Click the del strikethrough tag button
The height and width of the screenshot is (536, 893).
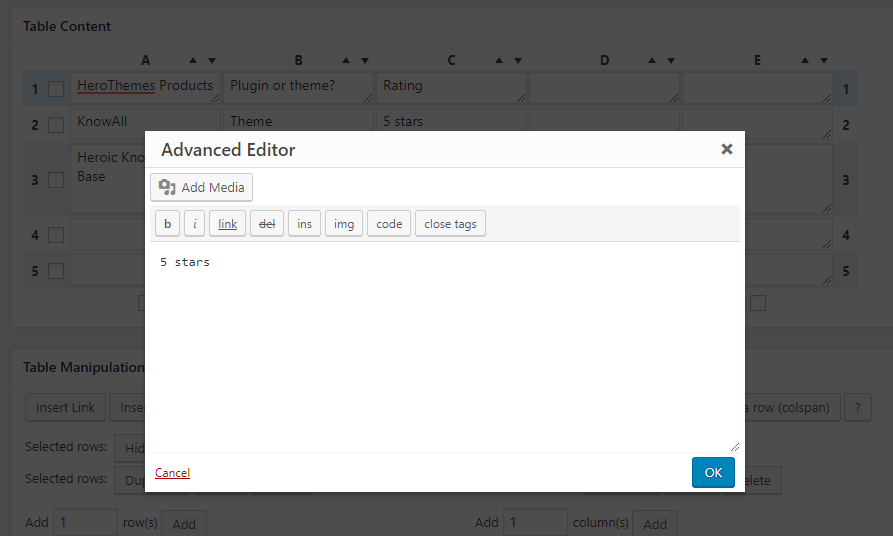(x=267, y=224)
